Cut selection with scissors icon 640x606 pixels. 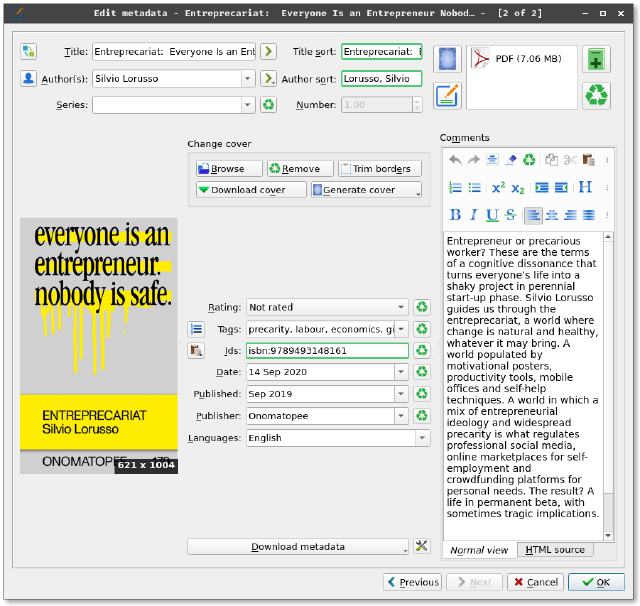pos(570,160)
